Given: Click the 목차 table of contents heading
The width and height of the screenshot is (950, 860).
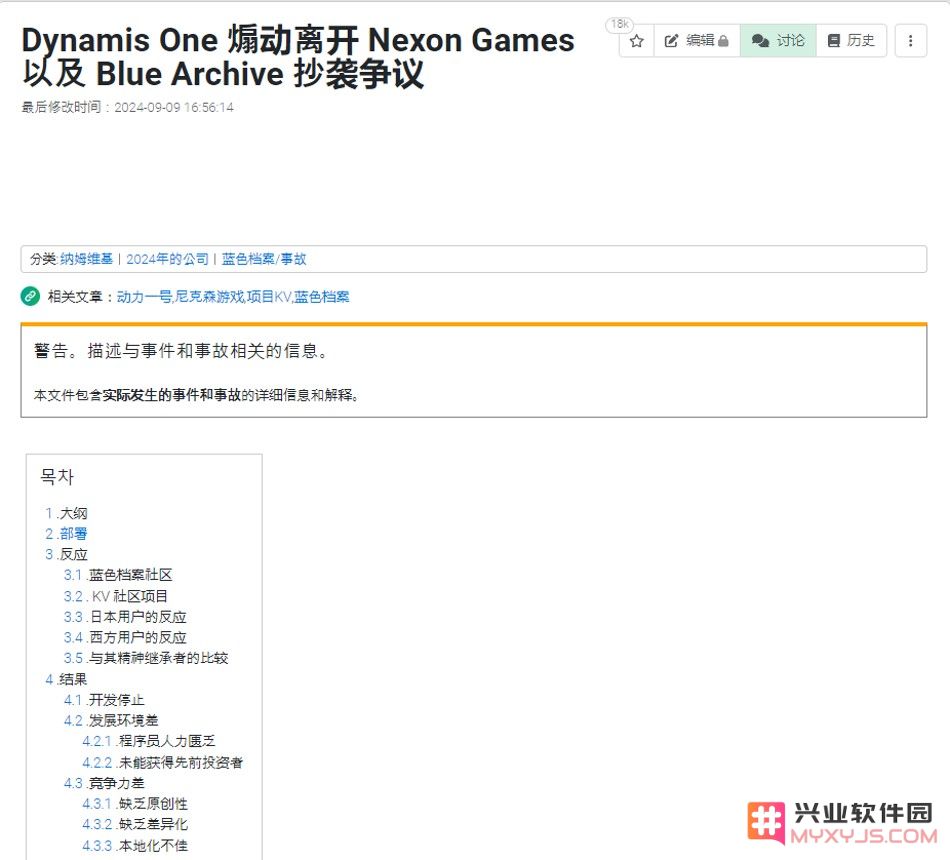Looking at the screenshot, I should pos(57,477).
